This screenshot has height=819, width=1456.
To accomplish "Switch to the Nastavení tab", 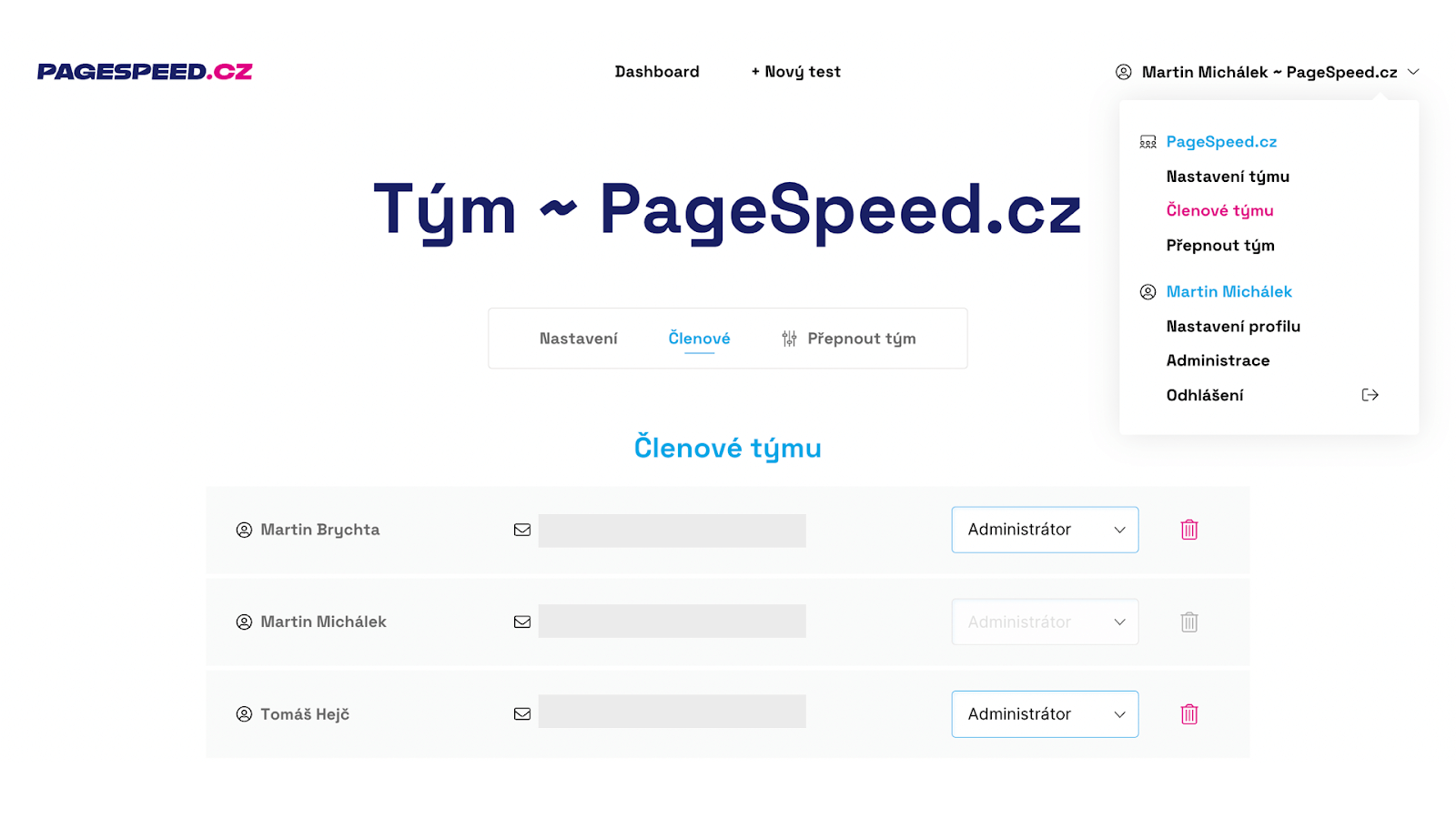I will [578, 339].
